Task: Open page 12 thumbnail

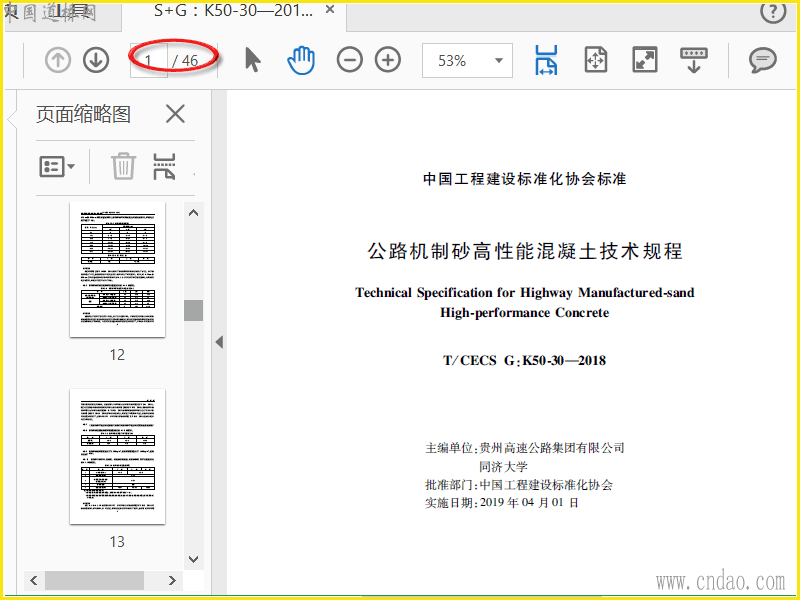Action: (117, 269)
